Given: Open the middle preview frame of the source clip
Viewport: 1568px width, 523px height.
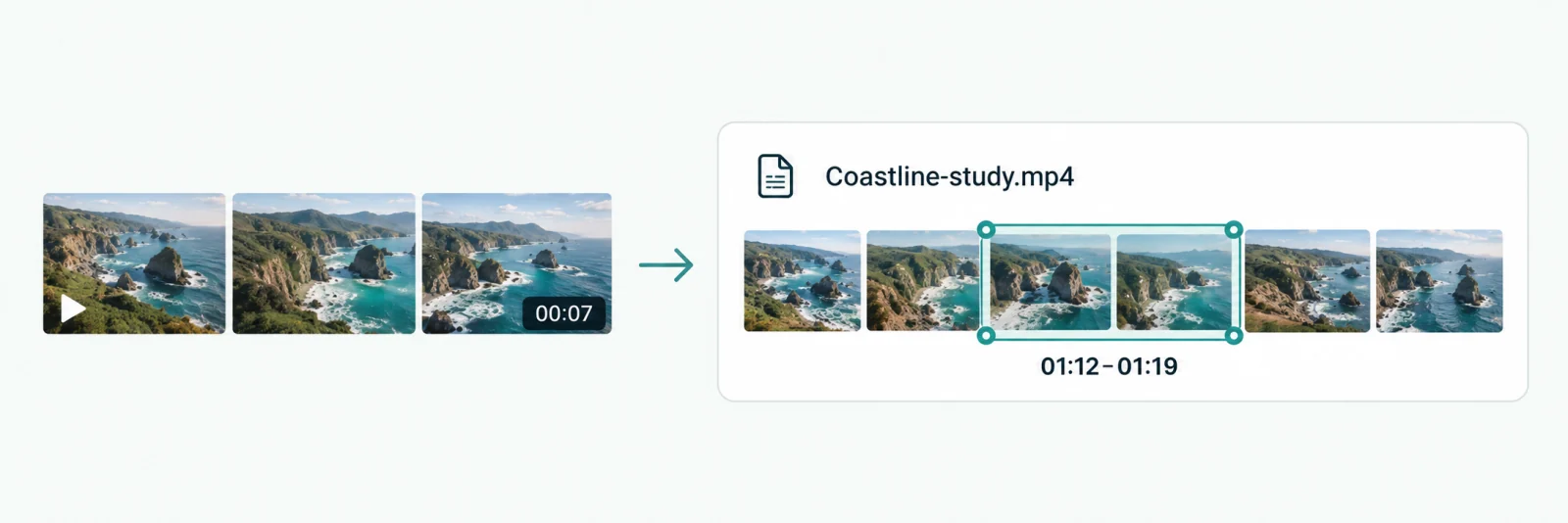Looking at the screenshot, I should pyautogui.click(x=323, y=263).
